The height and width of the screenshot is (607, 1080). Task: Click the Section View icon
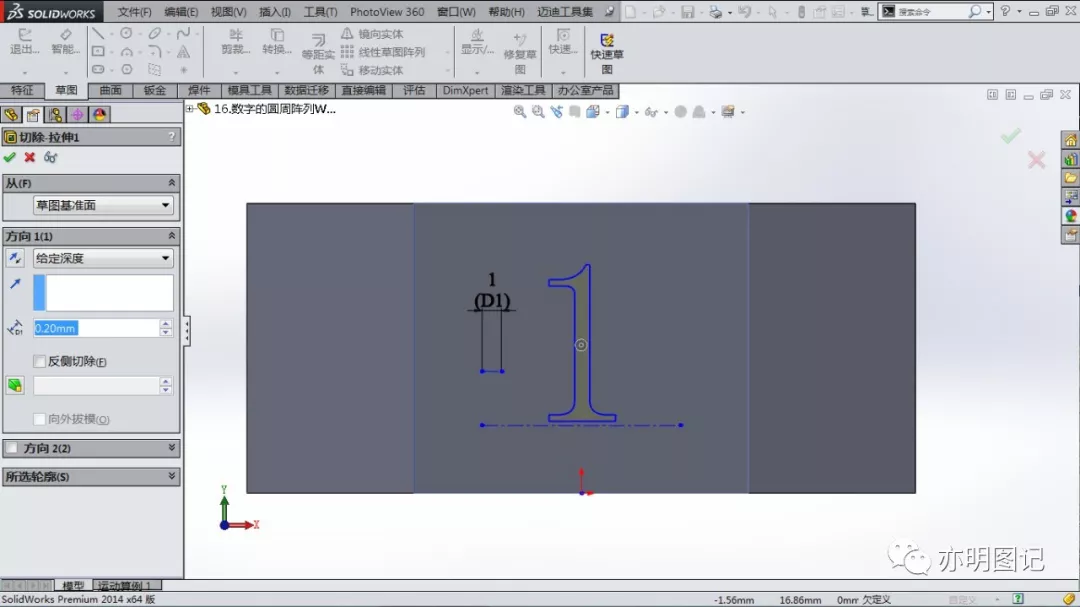click(574, 112)
